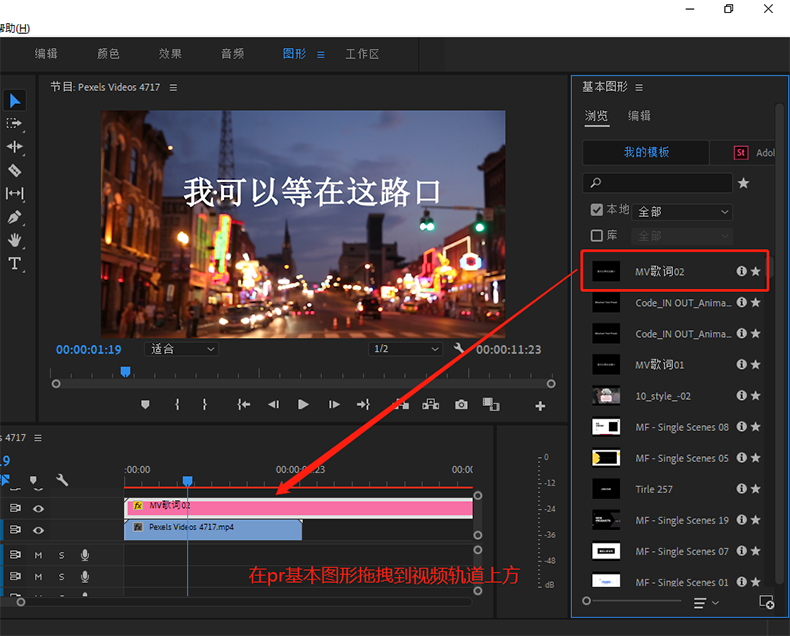This screenshot has height=636, width=790.
Task: Uncheck the 本地 checkbox
Action: point(597,210)
